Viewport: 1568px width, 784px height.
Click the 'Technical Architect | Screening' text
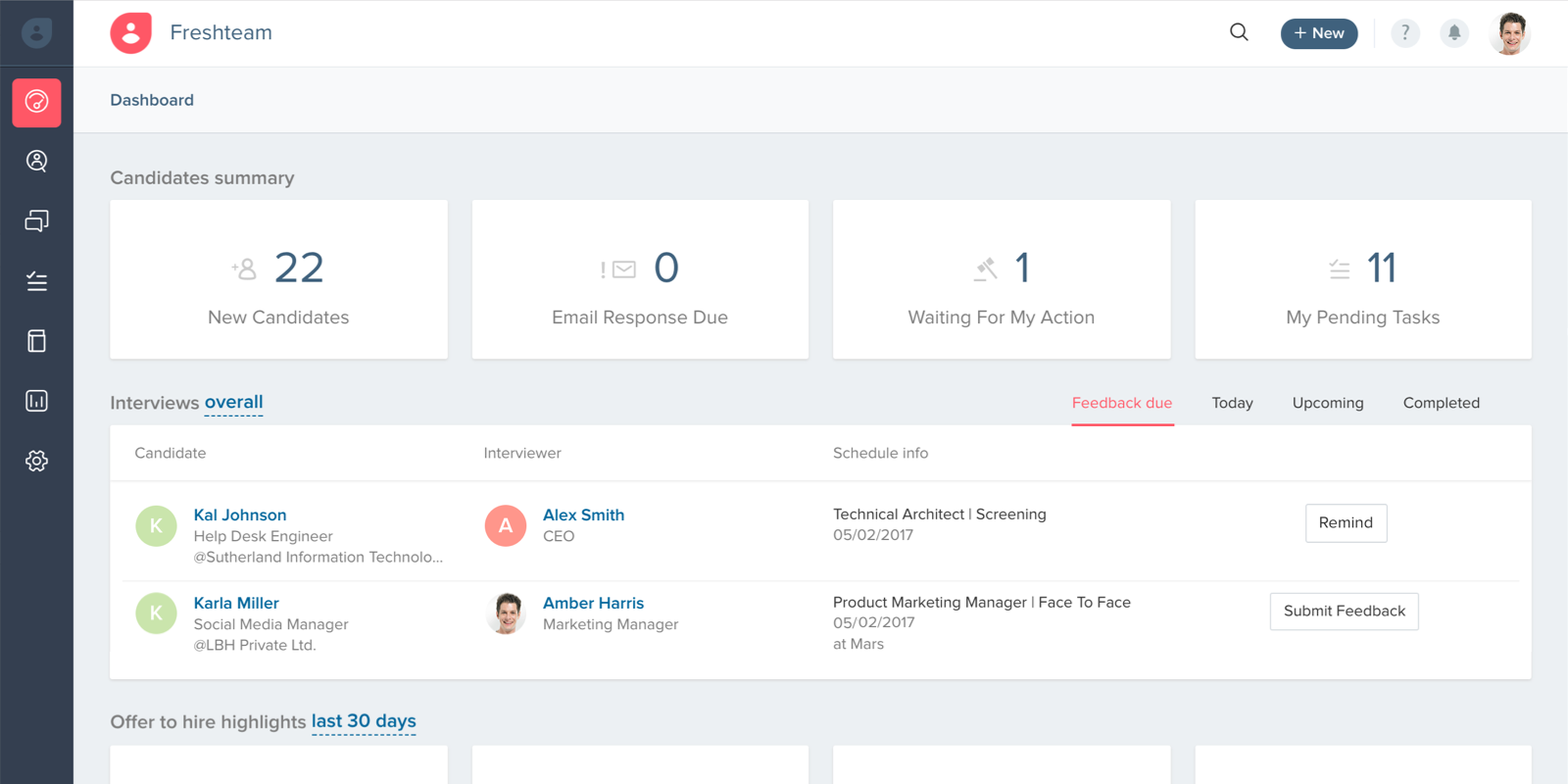pos(940,514)
